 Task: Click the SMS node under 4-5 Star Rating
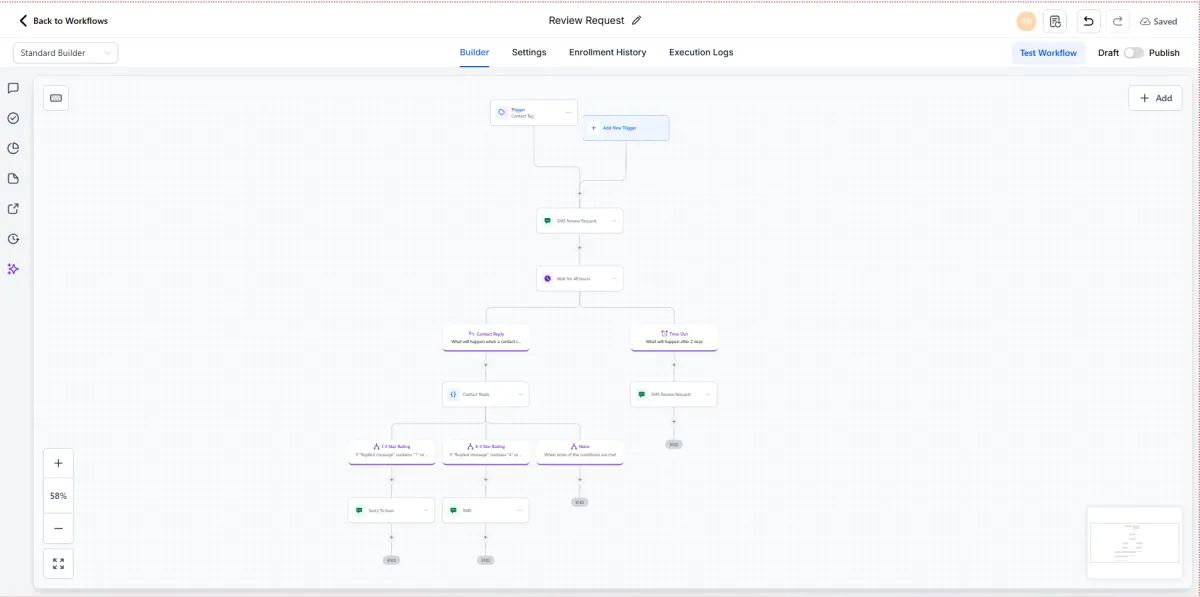tap(486, 510)
